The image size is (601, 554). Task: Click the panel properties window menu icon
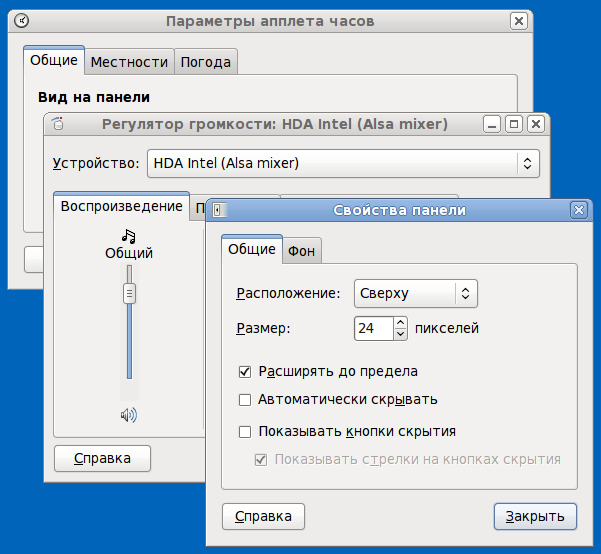coord(220,210)
